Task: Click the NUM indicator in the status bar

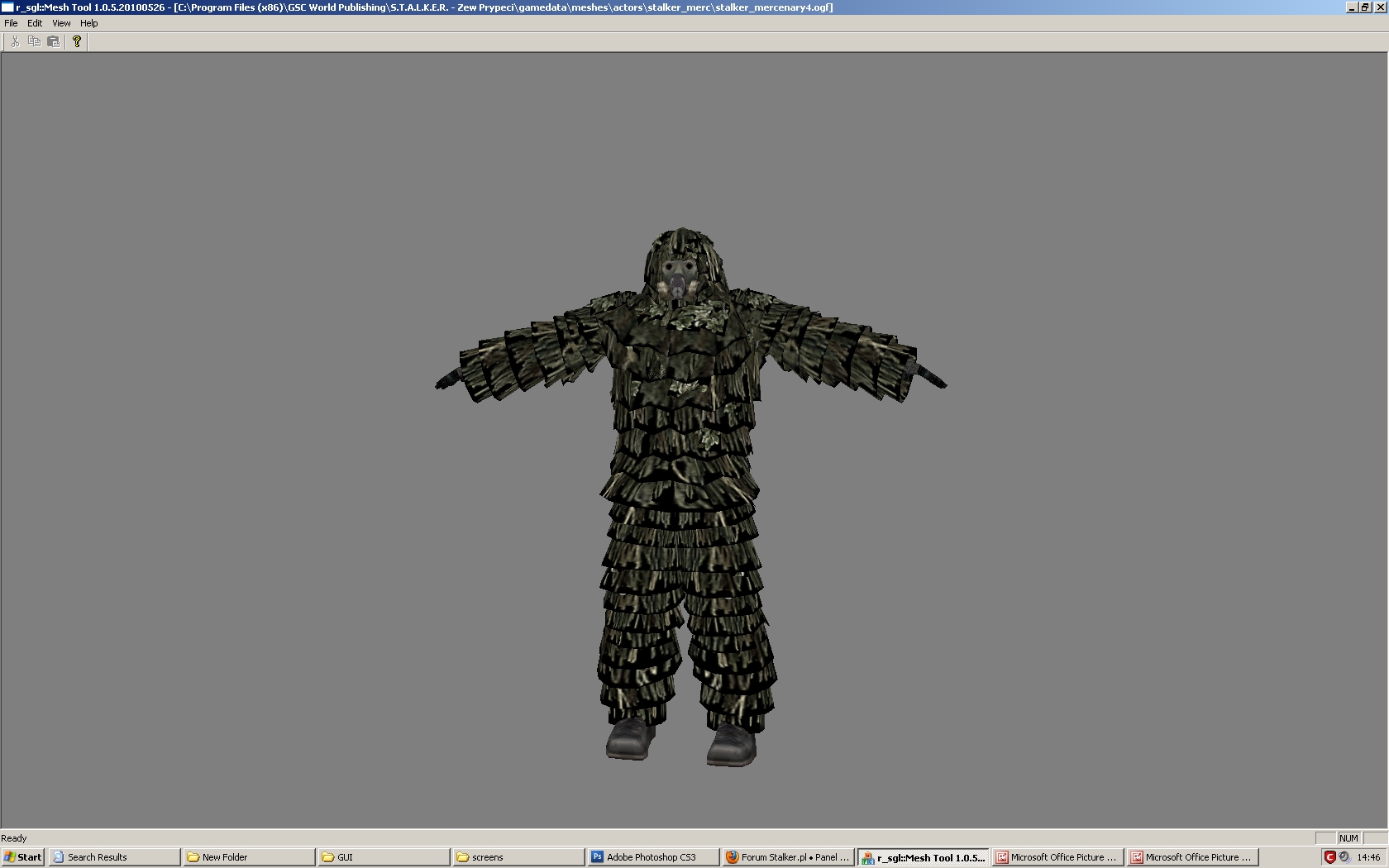Action: click(x=1348, y=838)
